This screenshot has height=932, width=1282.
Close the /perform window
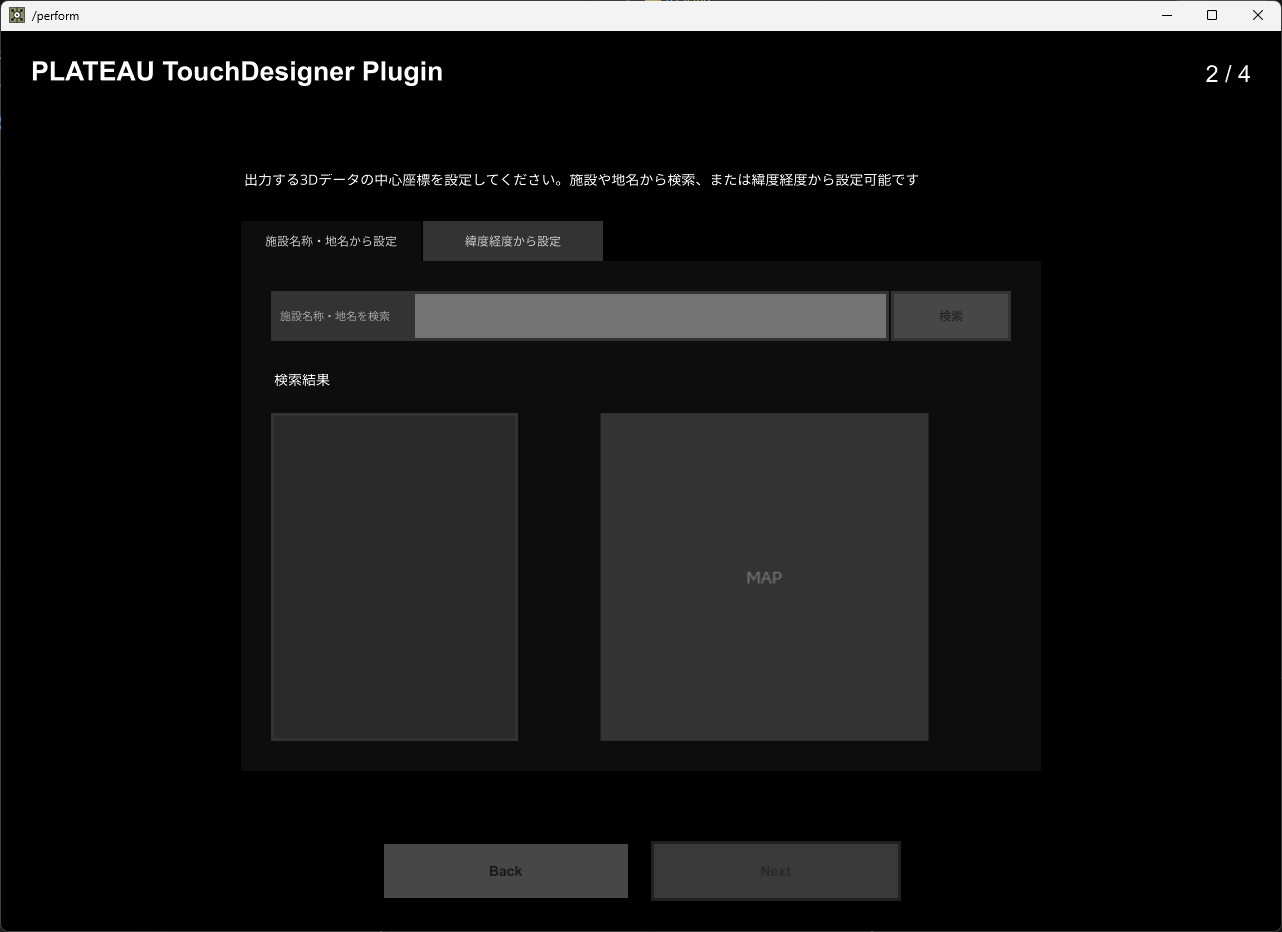point(1257,15)
